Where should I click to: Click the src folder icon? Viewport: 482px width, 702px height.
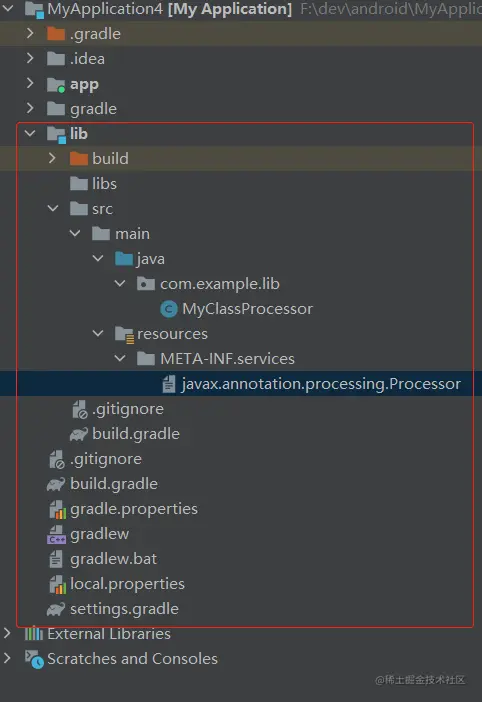[x=79, y=209]
